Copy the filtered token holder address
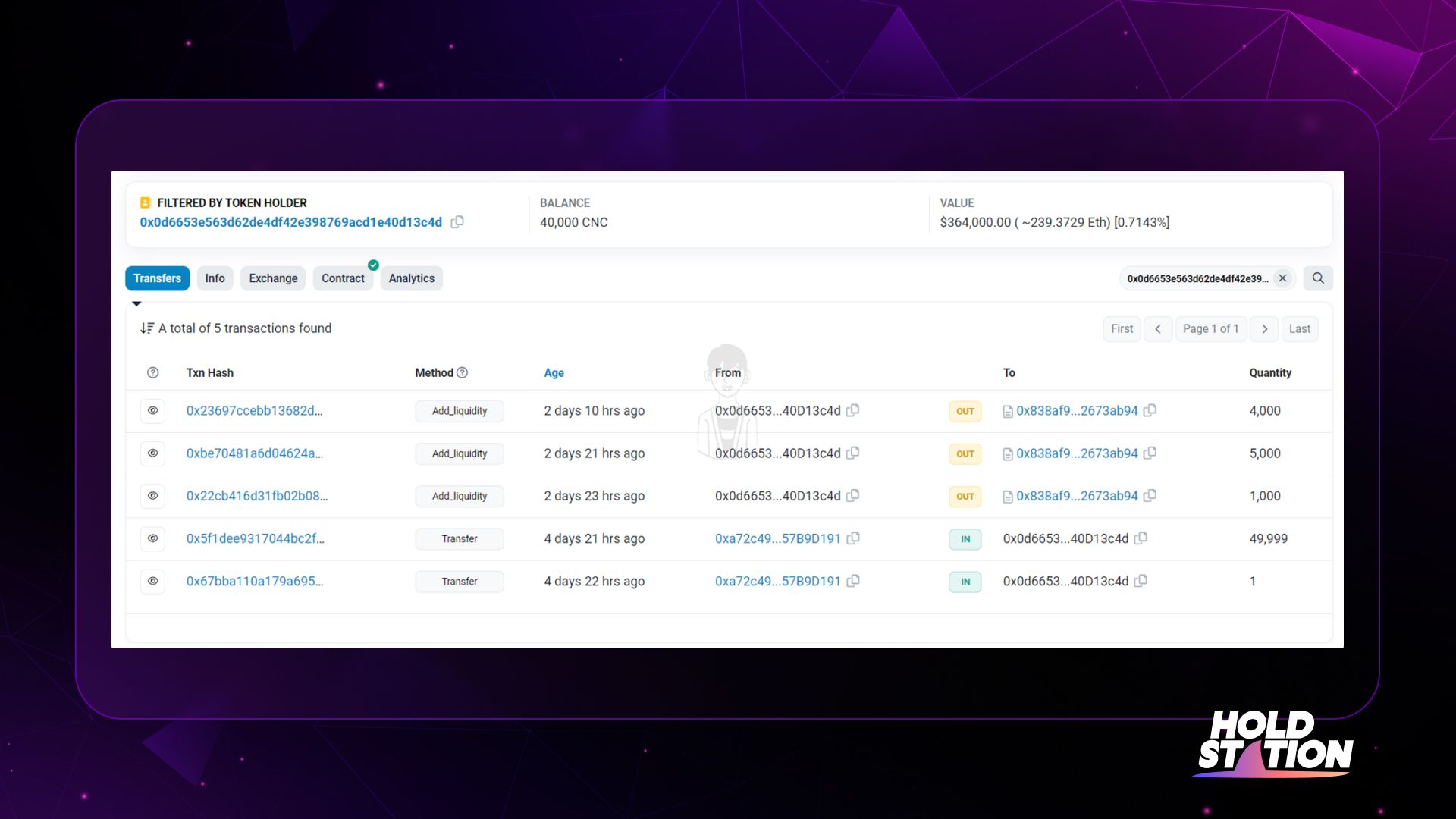 click(x=457, y=222)
